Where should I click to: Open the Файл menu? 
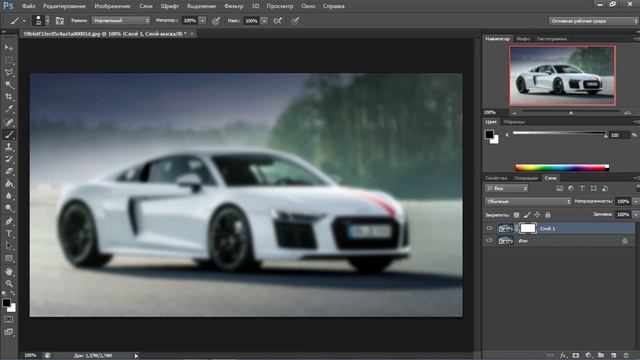pyautogui.click(x=28, y=6)
